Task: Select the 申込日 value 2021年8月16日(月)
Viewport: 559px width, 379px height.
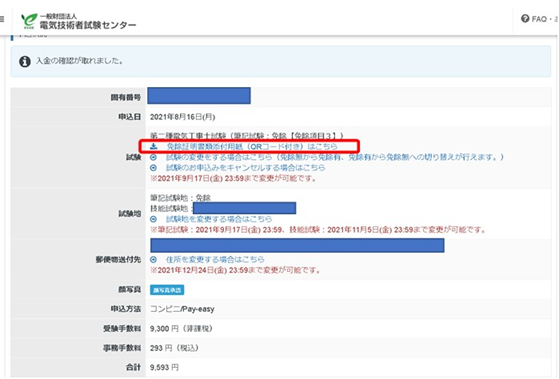Action: point(183,117)
